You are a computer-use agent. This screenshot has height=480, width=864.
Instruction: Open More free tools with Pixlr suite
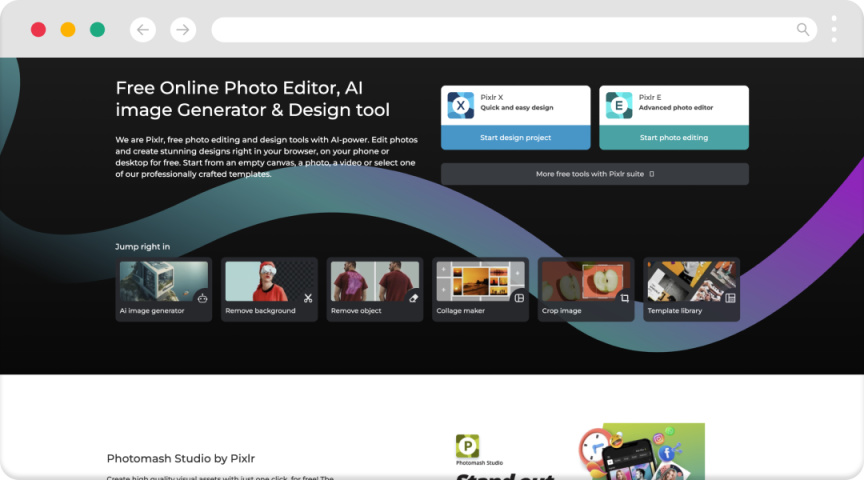(595, 174)
